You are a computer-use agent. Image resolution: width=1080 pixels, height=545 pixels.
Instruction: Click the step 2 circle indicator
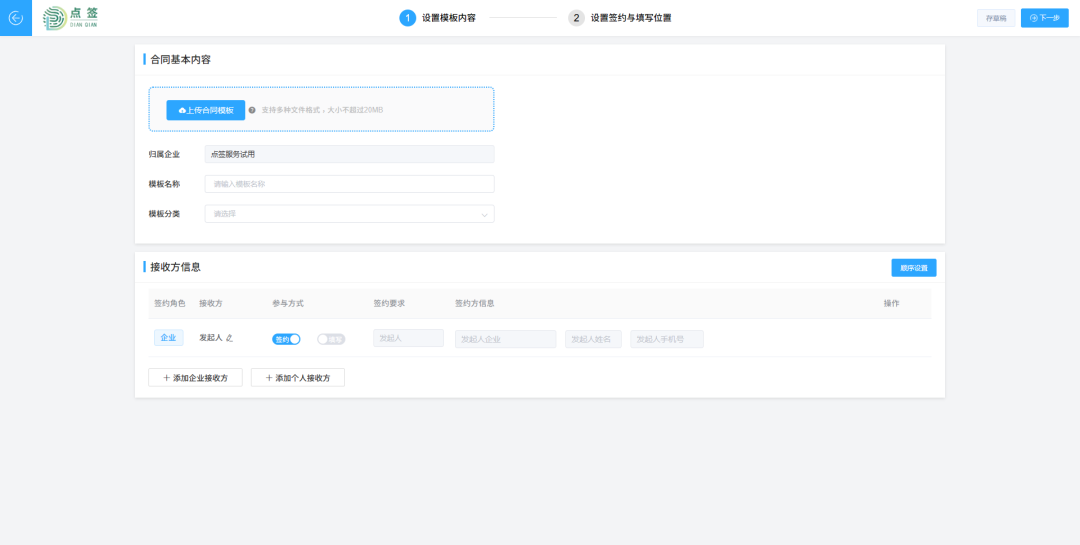click(576, 18)
